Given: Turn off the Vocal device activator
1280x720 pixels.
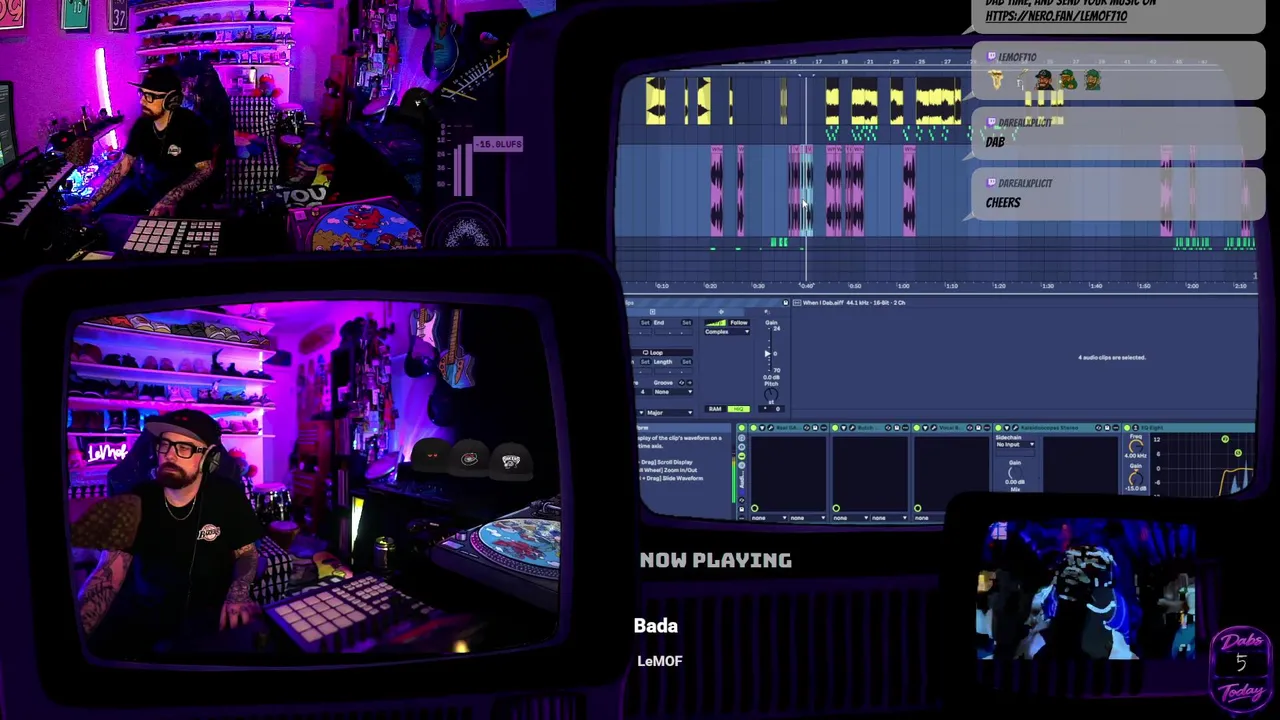Looking at the screenshot, I should [x=917, y=428].
